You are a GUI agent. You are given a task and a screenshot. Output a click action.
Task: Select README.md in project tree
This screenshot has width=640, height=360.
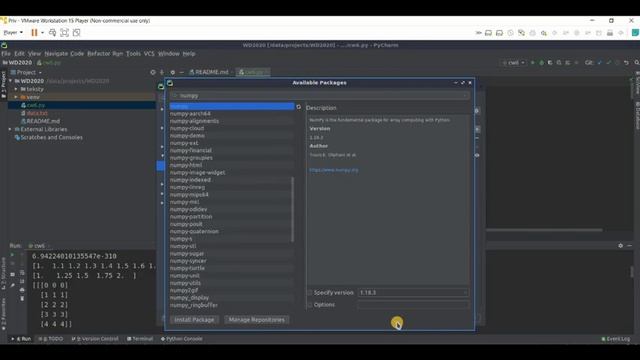(43, 121)
